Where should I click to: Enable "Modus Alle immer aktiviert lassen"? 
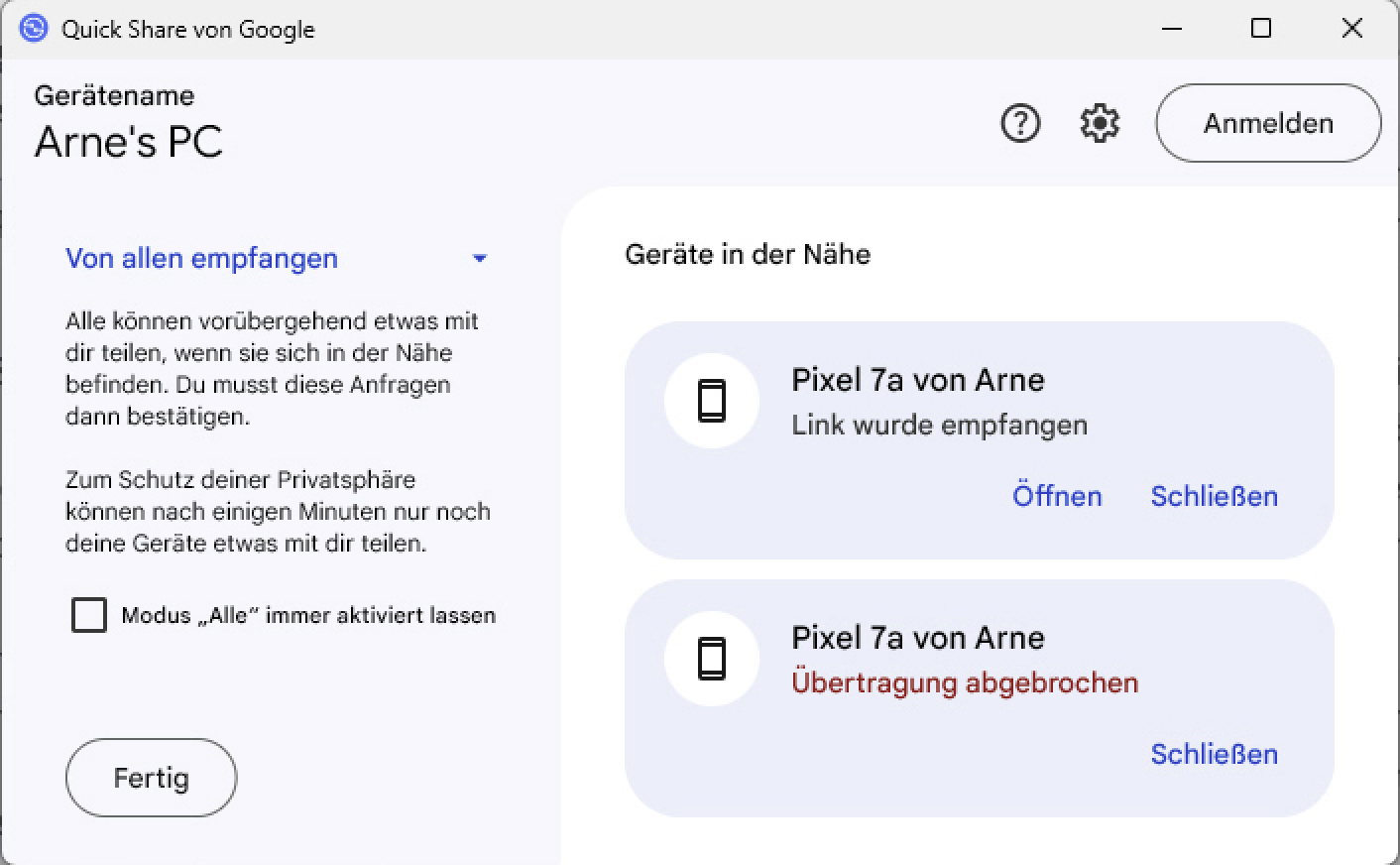tap(88, 615)
